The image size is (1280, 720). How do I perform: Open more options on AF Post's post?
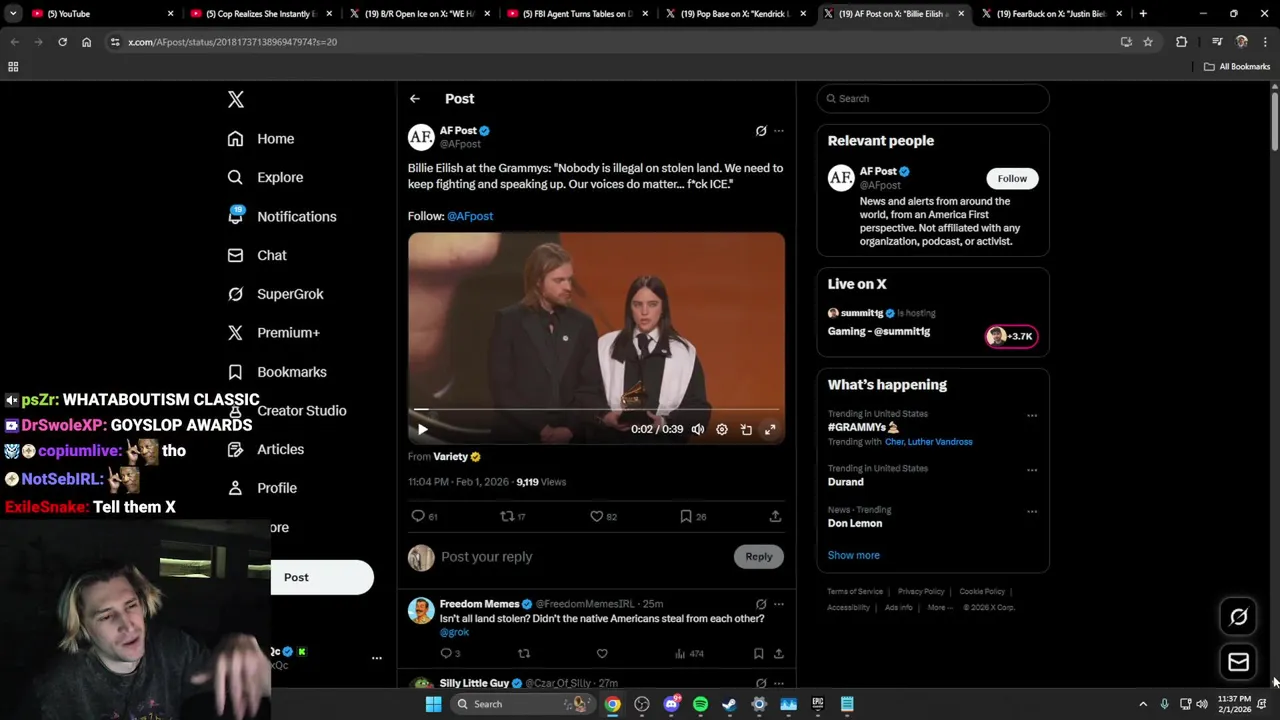point(779,131)
